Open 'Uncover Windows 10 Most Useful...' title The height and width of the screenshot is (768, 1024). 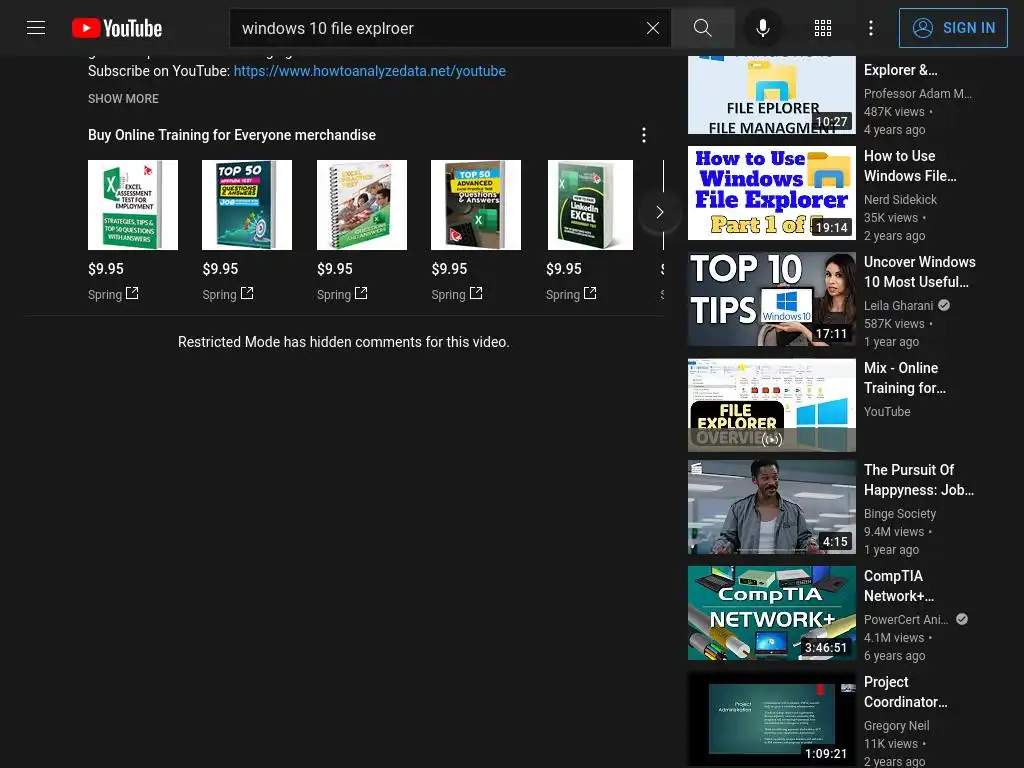pyautogui.click(x=920, y=272)
